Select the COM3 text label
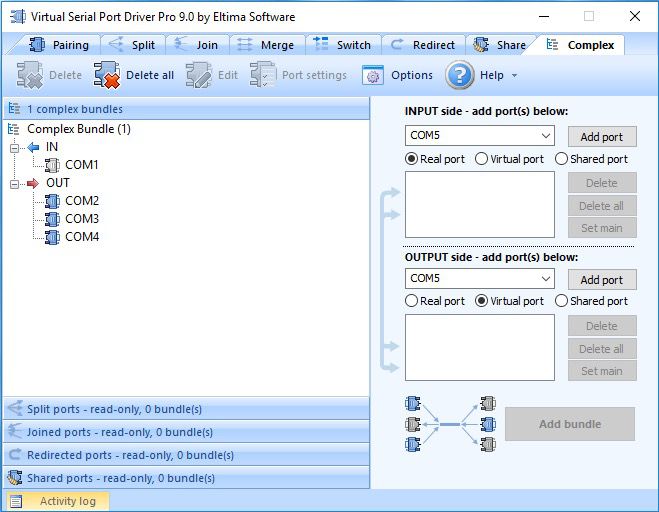 [x=82, y=219]
